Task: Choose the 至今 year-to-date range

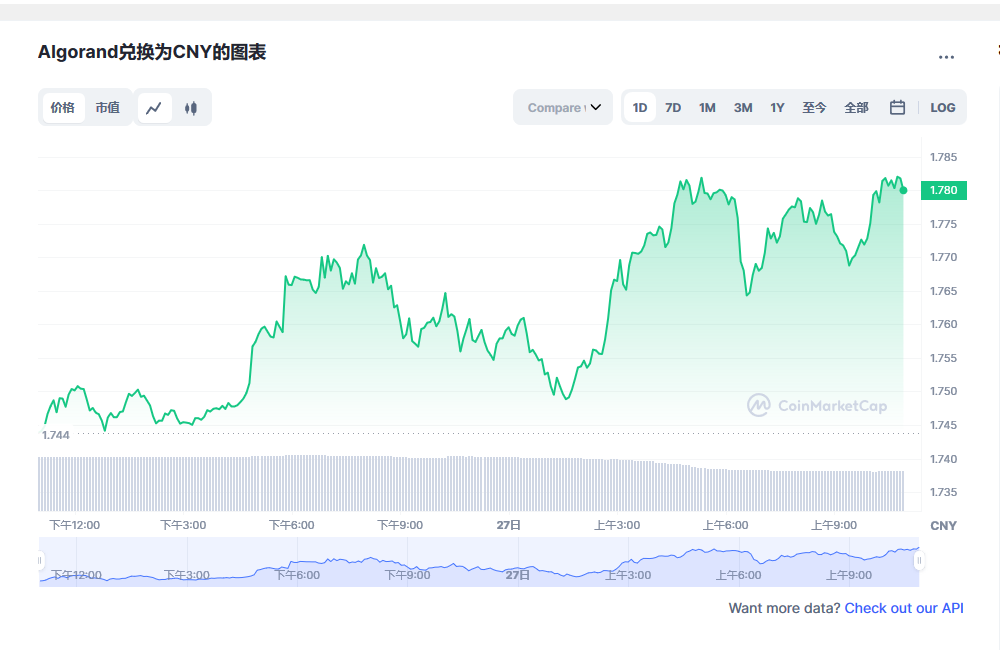Action: coord(814,107)
